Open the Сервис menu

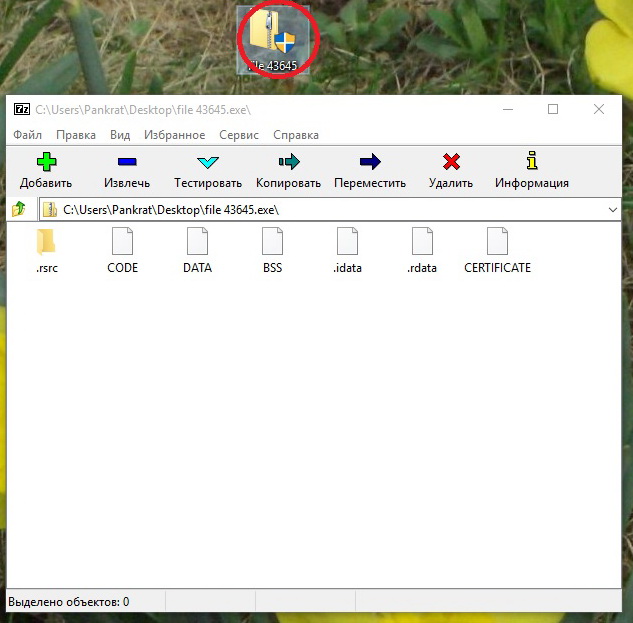(239, 135)
